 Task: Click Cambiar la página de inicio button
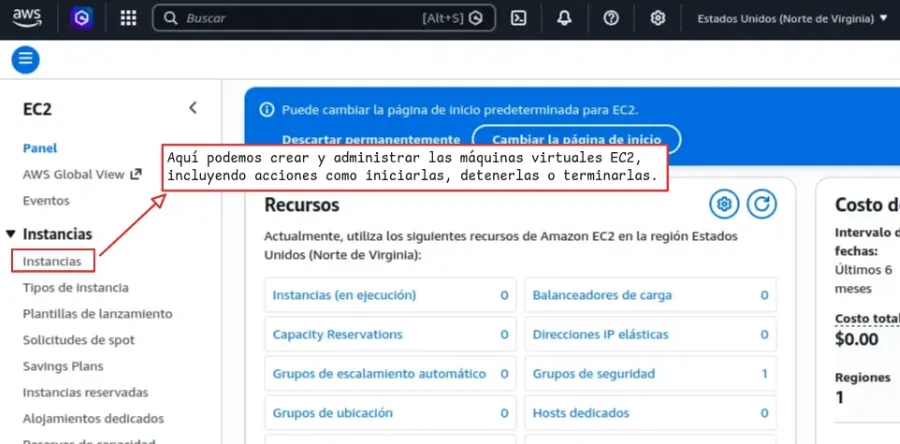(576, 139)
